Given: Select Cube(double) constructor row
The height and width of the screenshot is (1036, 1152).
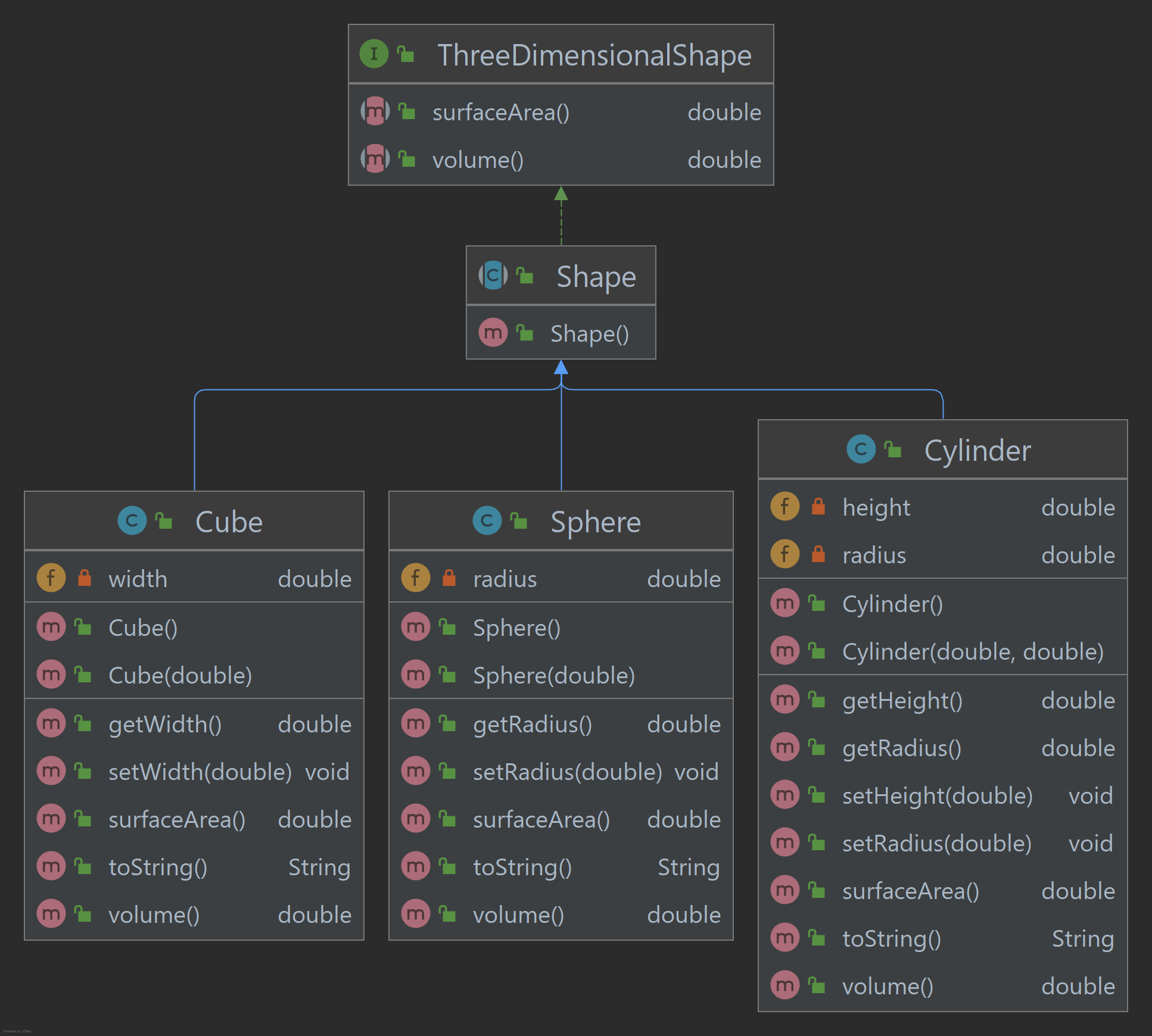Looking at the screenshot, I should [x=180, y=676].
